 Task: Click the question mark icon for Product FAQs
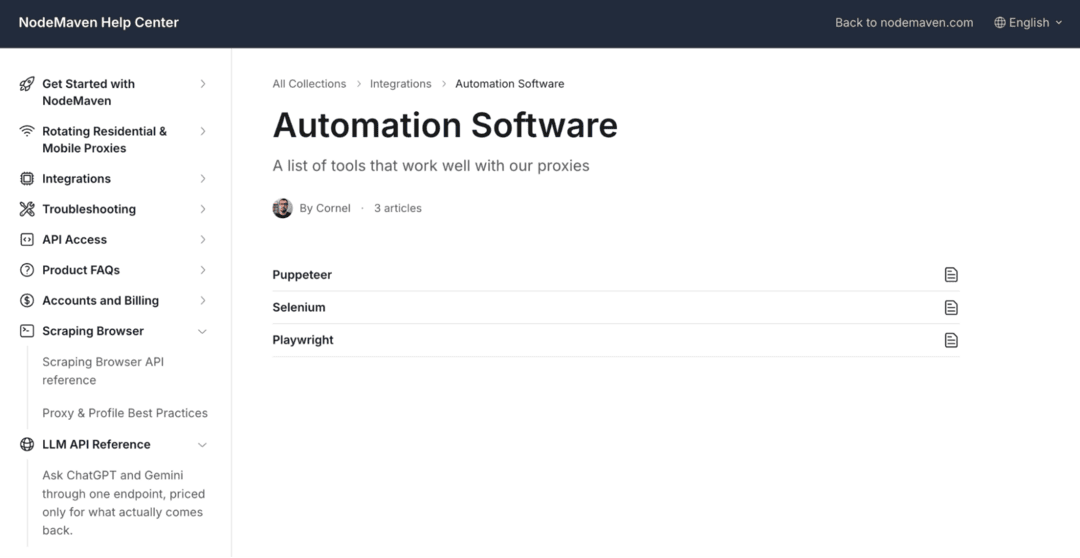point(27,270)
